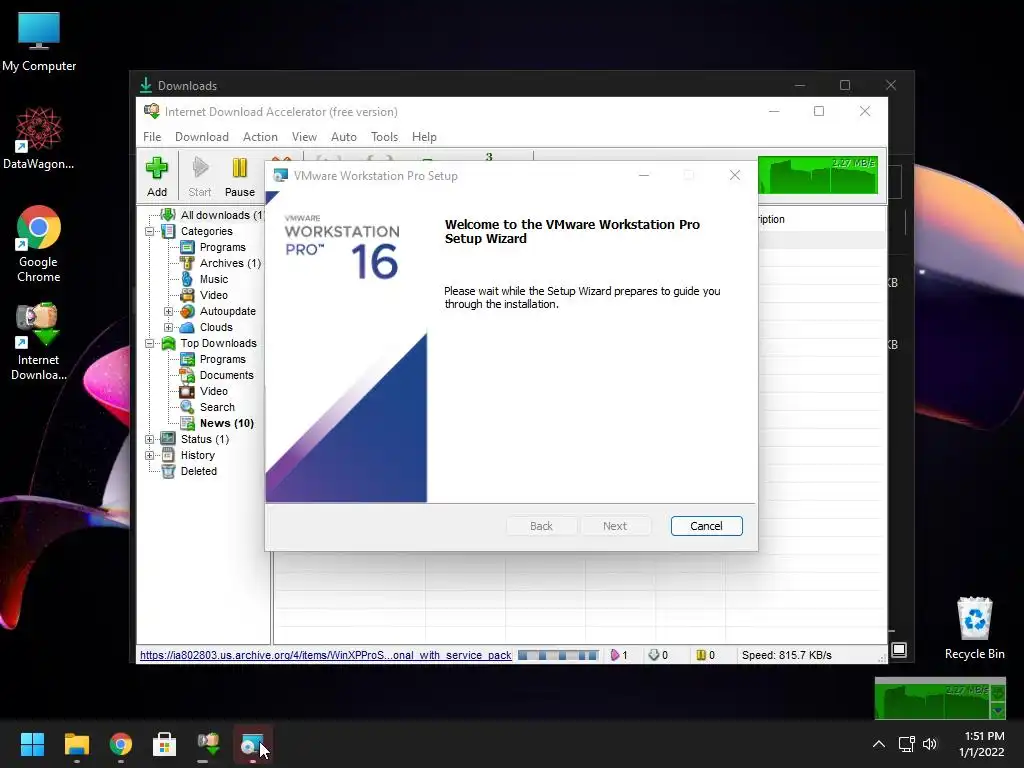Select the Video icon under Top Downloads
Viewport: 1024px width, 768px height.
point(187,391)
